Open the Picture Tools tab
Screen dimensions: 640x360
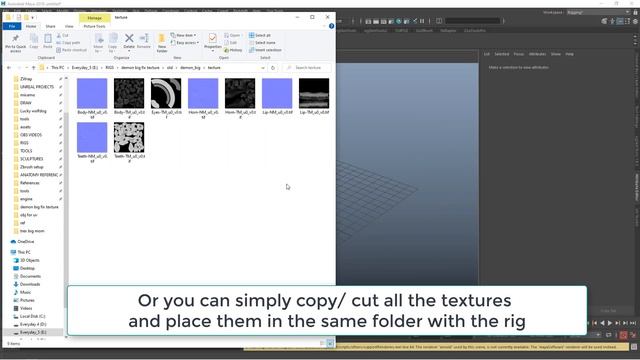click(94, 26)
